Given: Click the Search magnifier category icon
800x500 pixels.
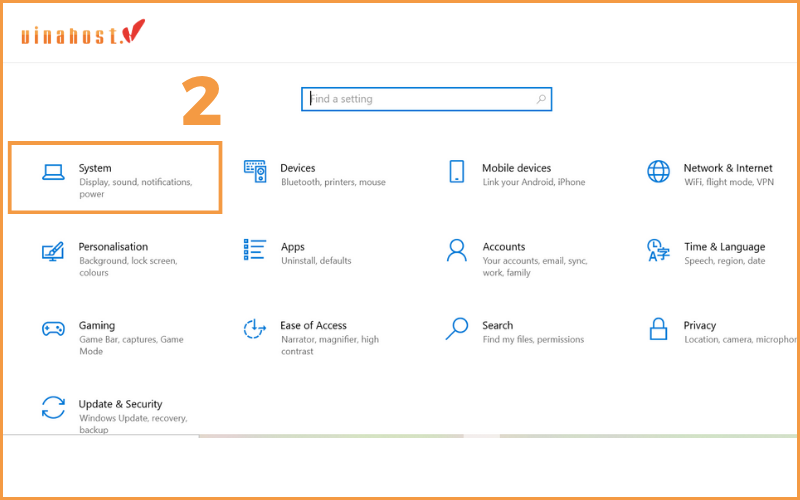Looking at the screenshot, I should tap(457, 329).
